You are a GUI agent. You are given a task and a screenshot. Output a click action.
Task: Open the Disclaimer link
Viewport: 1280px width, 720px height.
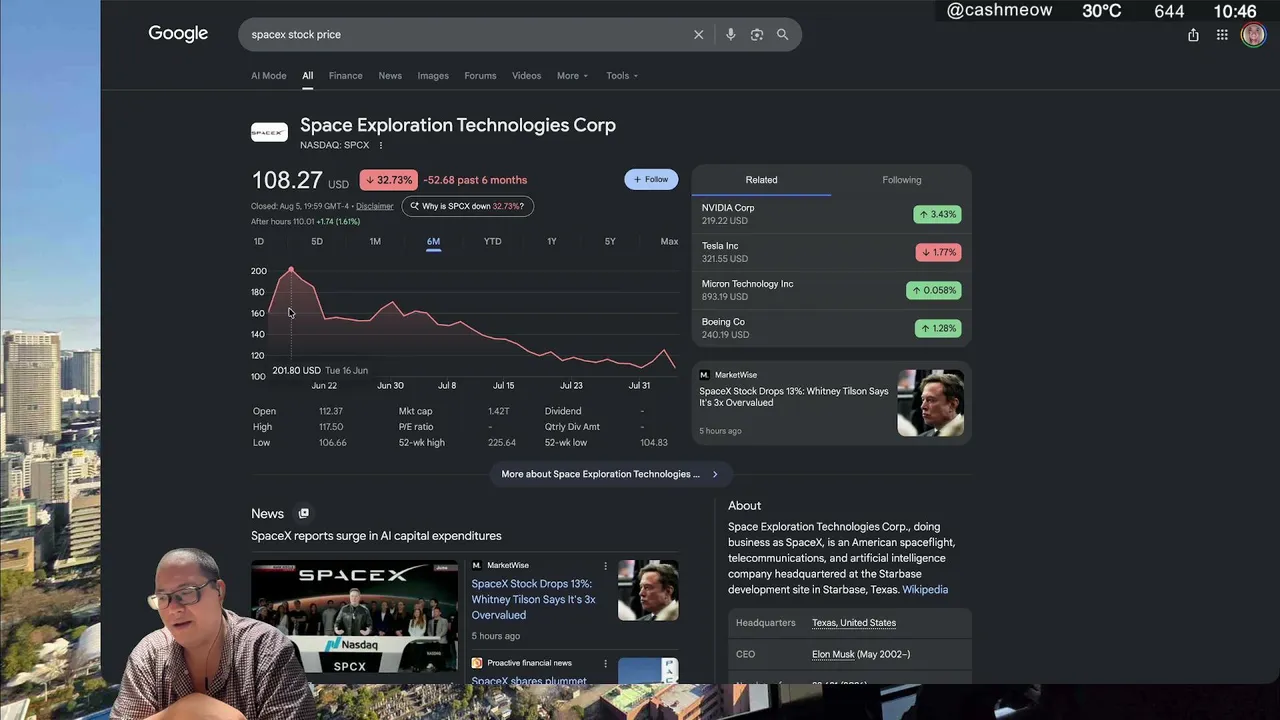pyautogui.click(x=375, y=207)
